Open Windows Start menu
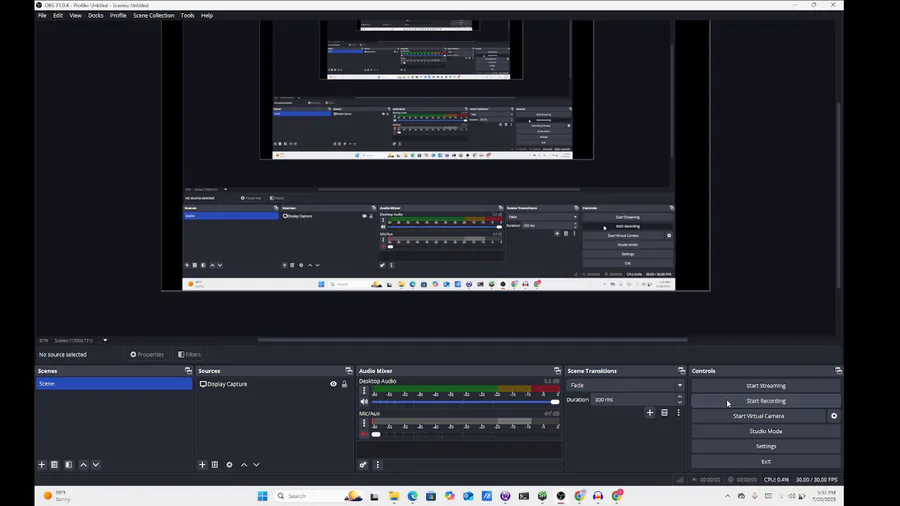Image resolution: width=900 pixels, height=506 pixels. [262, 496]
